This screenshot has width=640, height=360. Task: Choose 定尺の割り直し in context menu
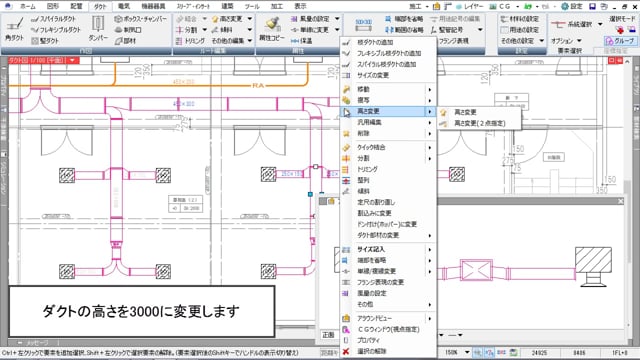coord(388,202)
